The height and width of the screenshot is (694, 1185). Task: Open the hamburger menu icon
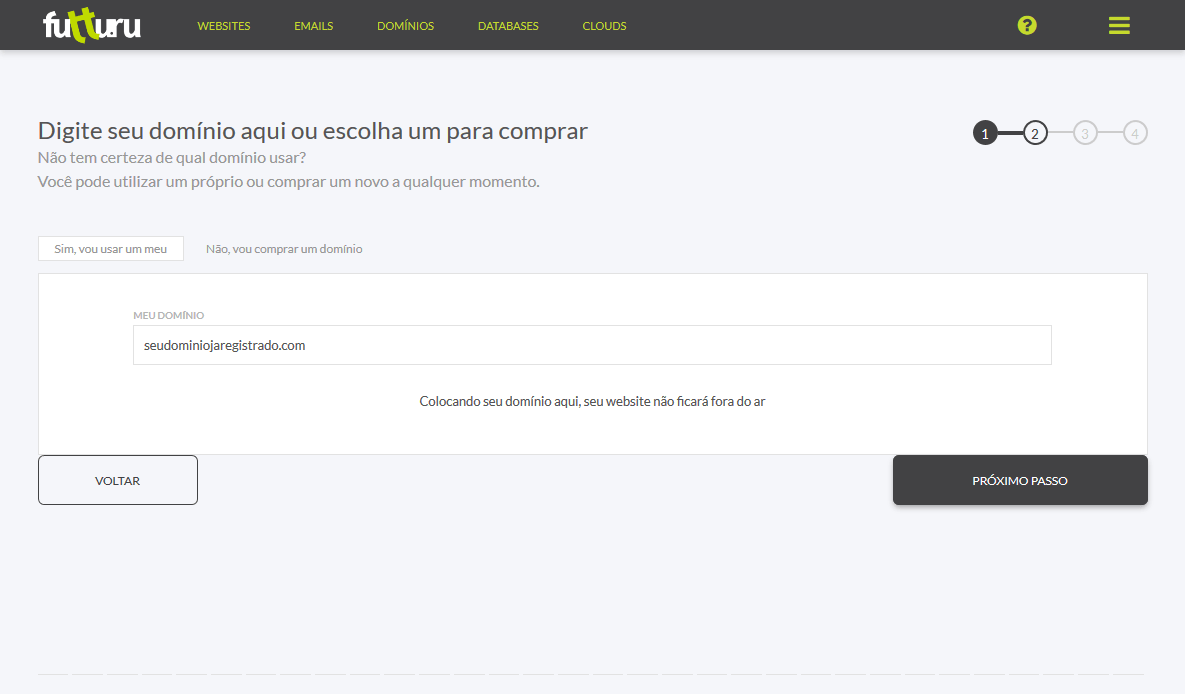[x=1118, y=26]
